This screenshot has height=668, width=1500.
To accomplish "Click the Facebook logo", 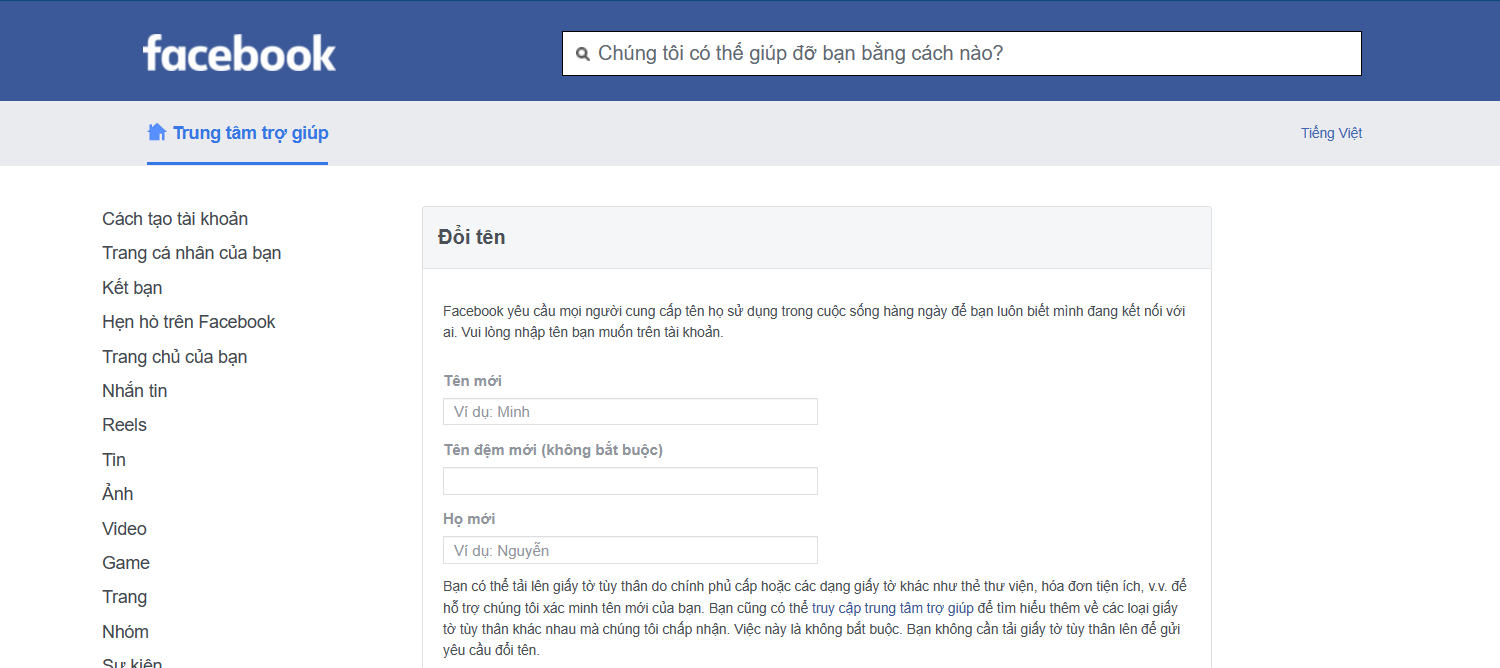I will pos(239,53).
